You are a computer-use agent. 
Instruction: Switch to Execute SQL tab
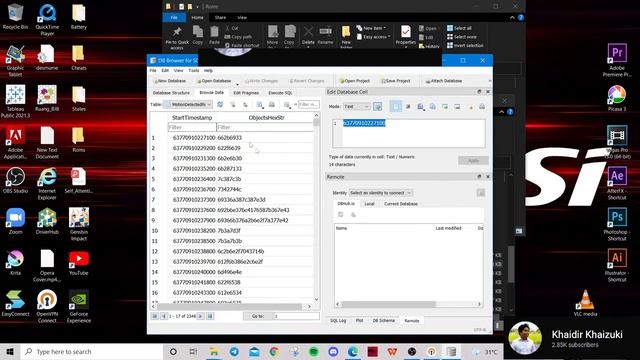pos(280,93)
